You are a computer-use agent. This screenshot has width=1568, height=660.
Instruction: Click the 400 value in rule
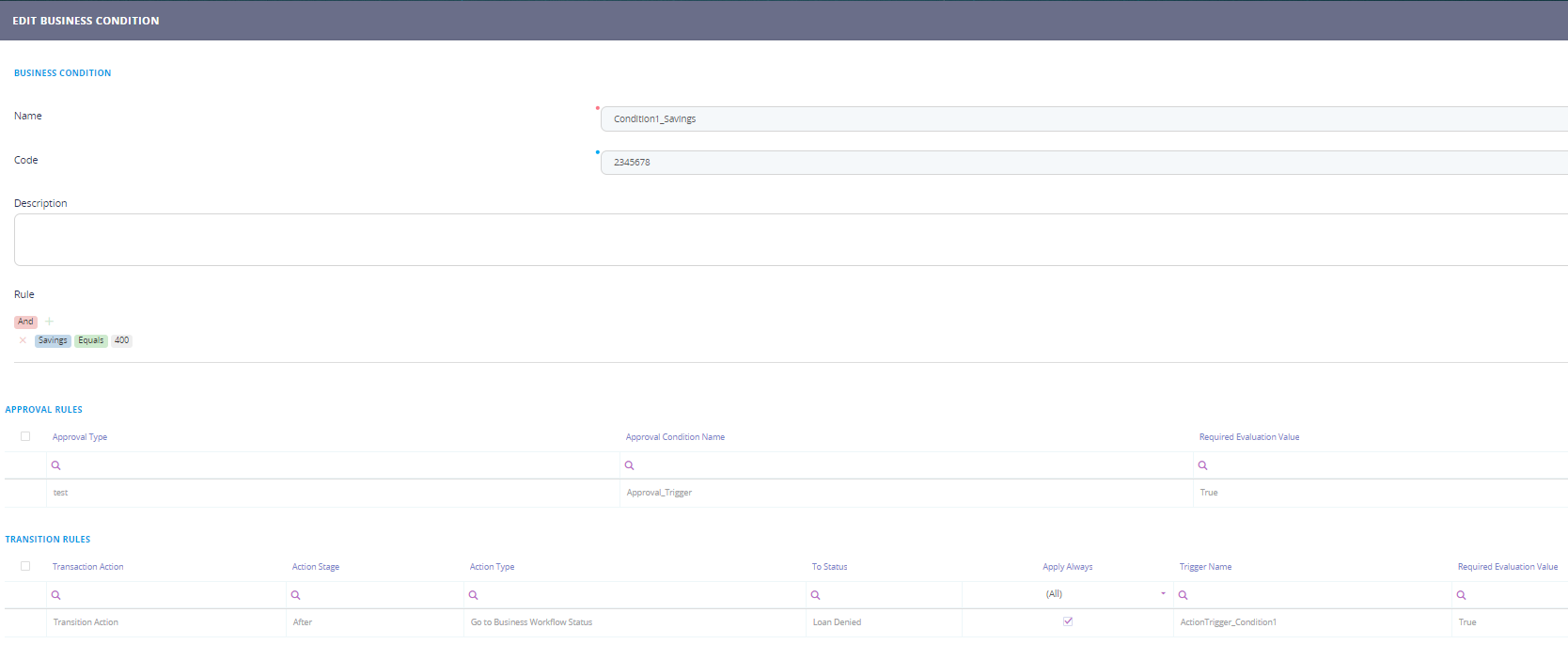[x=121, y=340]
